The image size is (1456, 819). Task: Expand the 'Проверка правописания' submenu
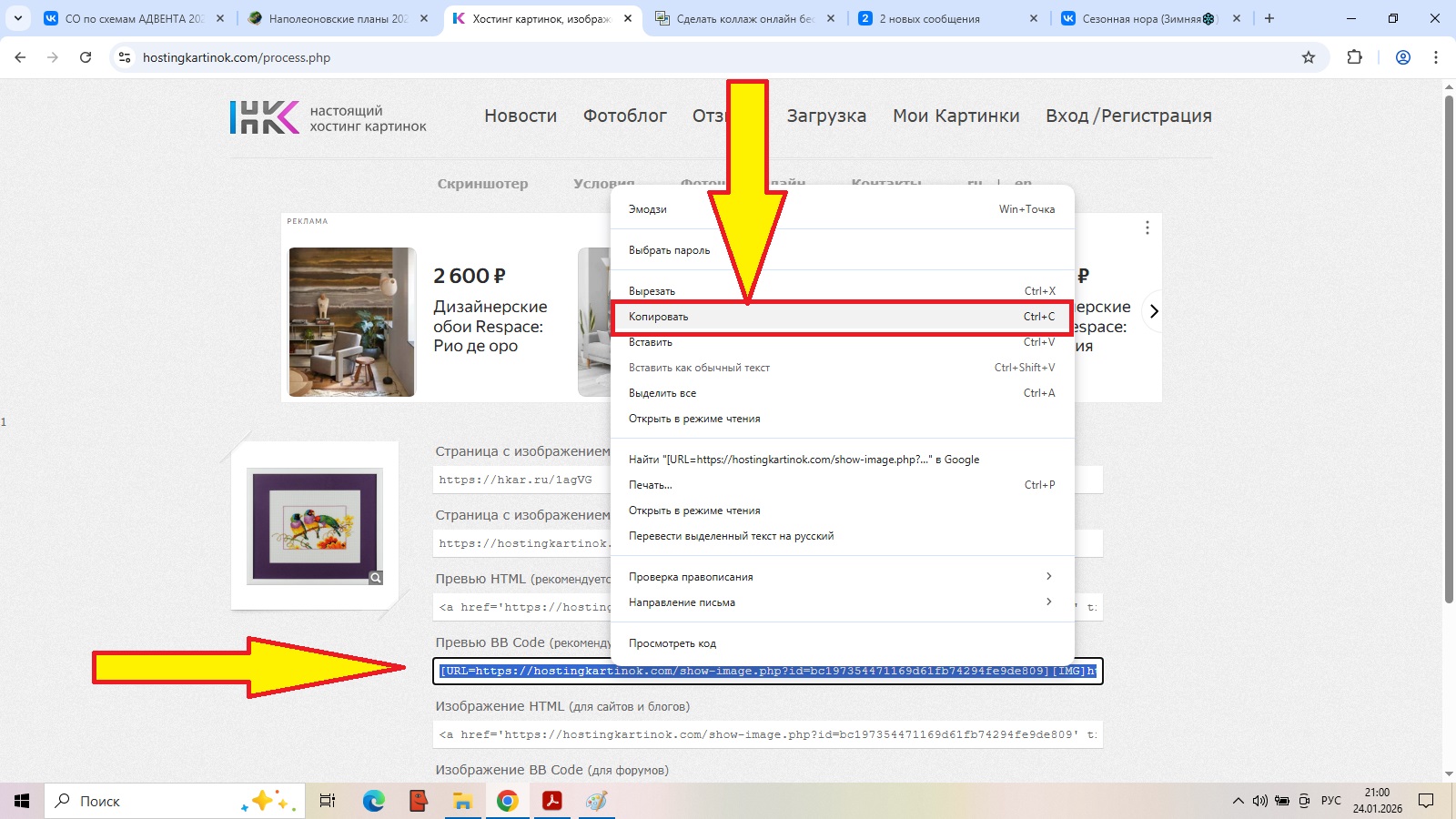[842, 577]
